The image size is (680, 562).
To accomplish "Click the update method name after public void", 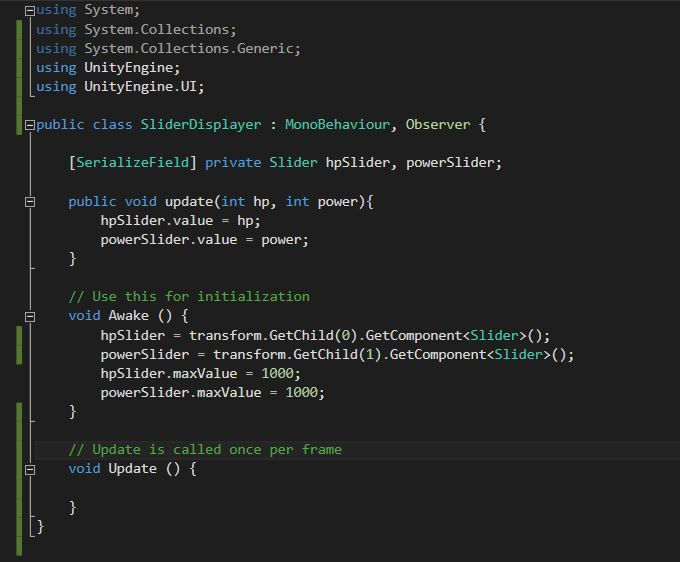I will coord(189,202).
